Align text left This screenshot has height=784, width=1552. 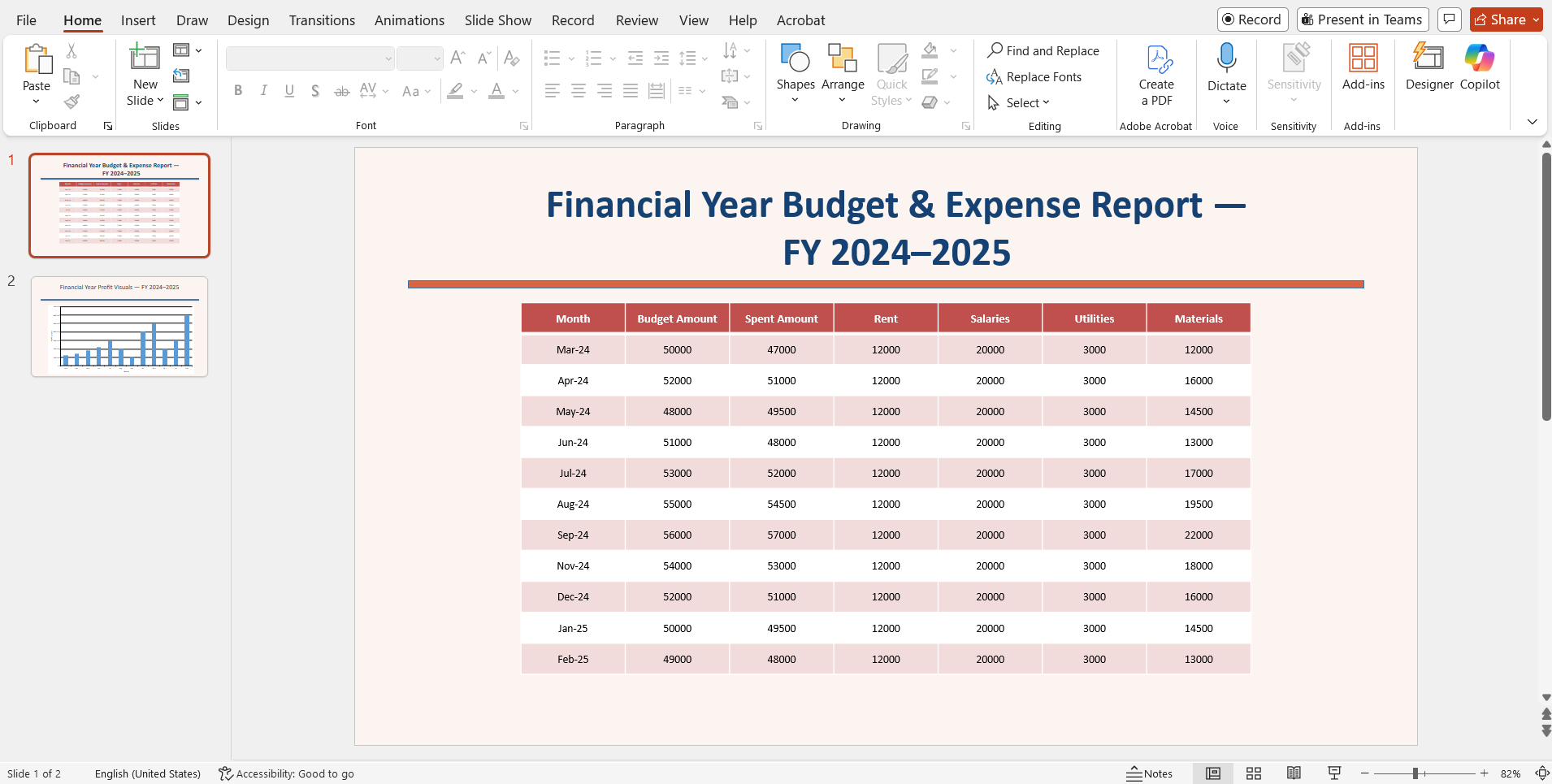click(x=553, y=90)
